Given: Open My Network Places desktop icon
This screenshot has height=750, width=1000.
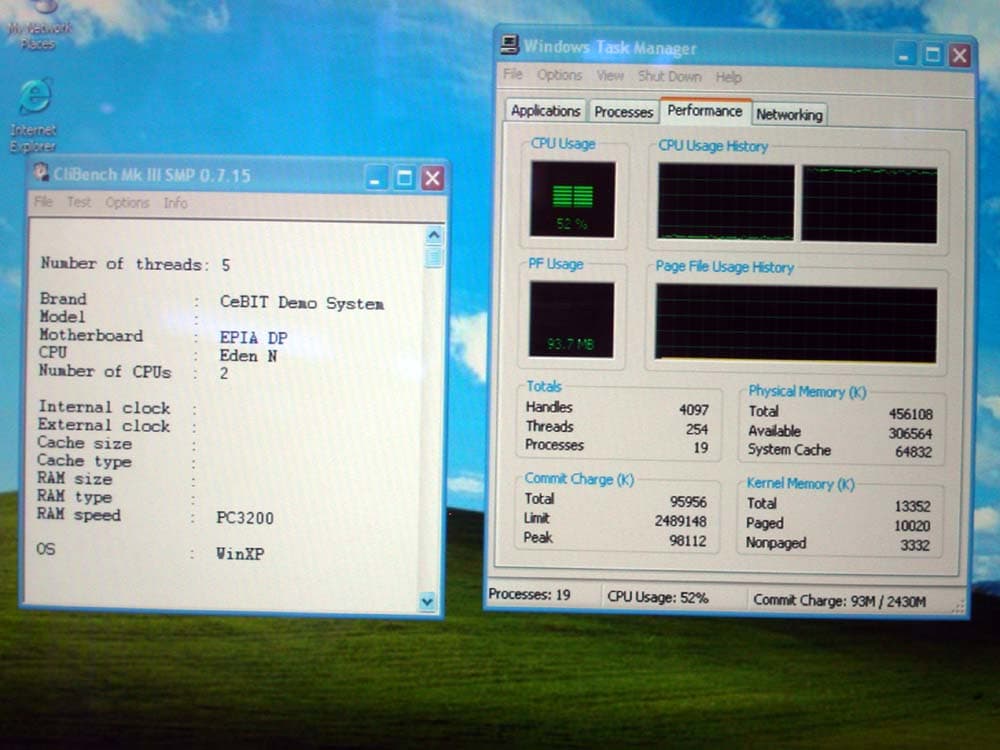Looking at the screenshot, I should [40, 24].
